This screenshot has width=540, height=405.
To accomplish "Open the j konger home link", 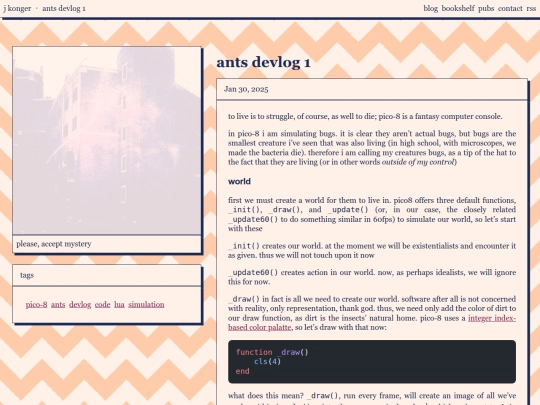I will (x=17, y=8).
